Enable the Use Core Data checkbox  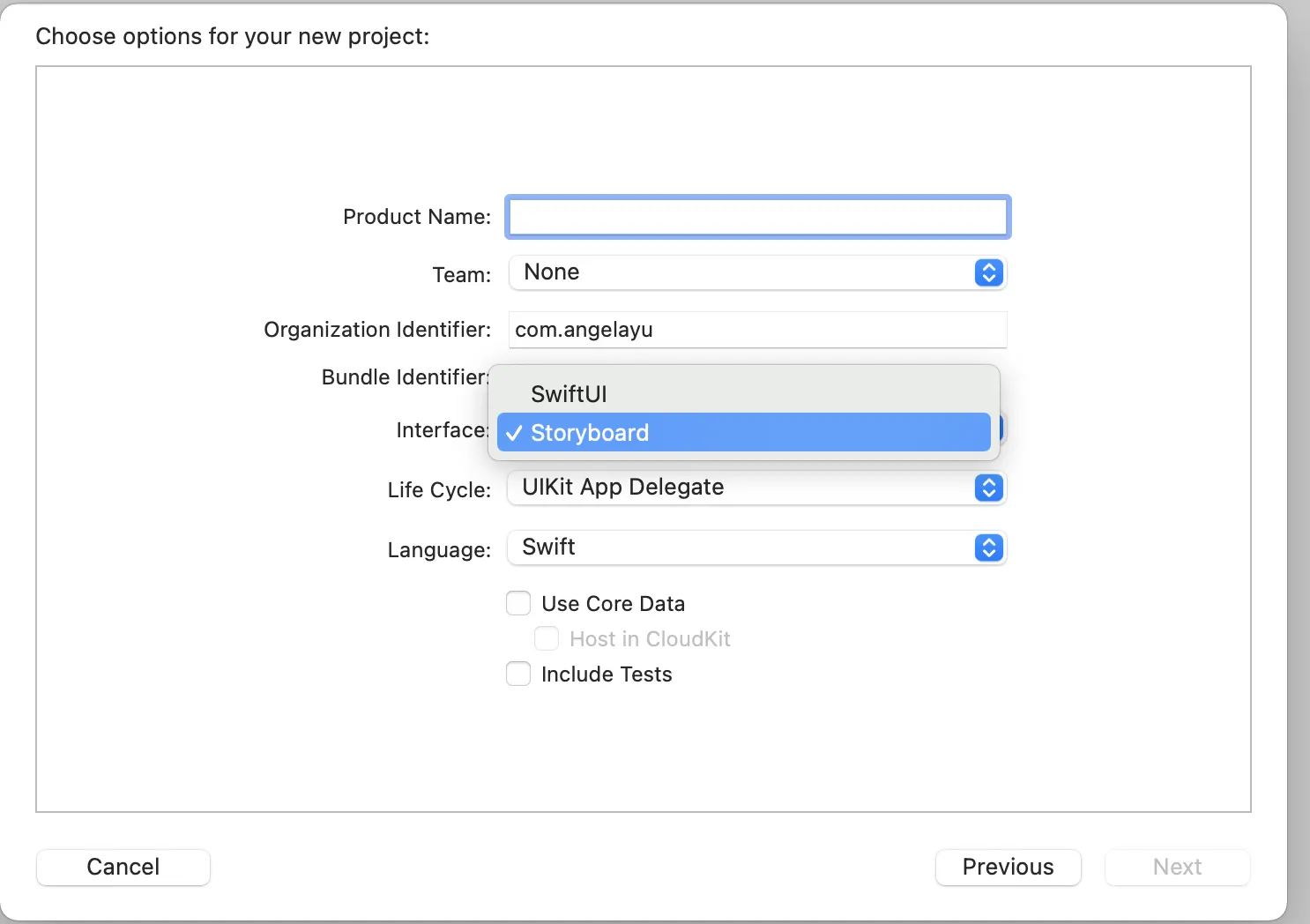tap(518, 603)
